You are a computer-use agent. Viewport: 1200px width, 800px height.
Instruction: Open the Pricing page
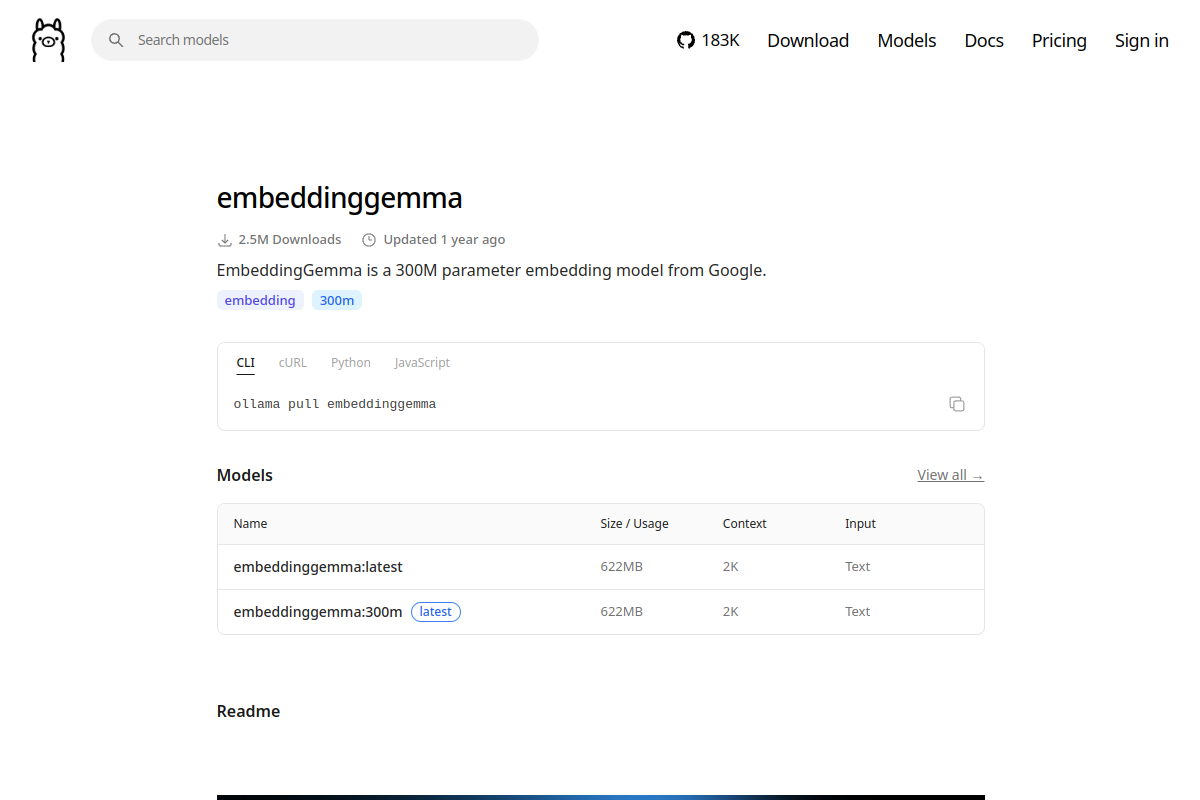tap(1059, 40)
